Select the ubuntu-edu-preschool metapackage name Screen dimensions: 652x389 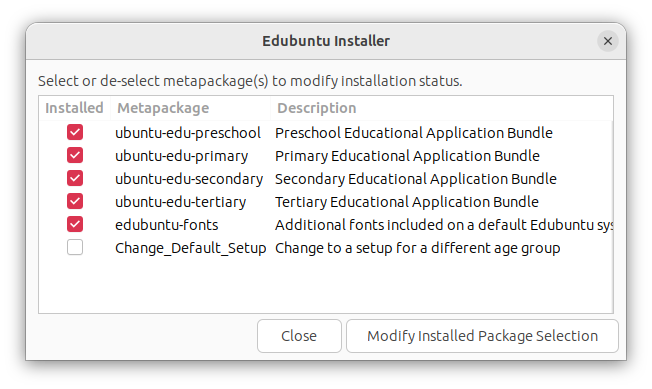(x=188, y=133)
